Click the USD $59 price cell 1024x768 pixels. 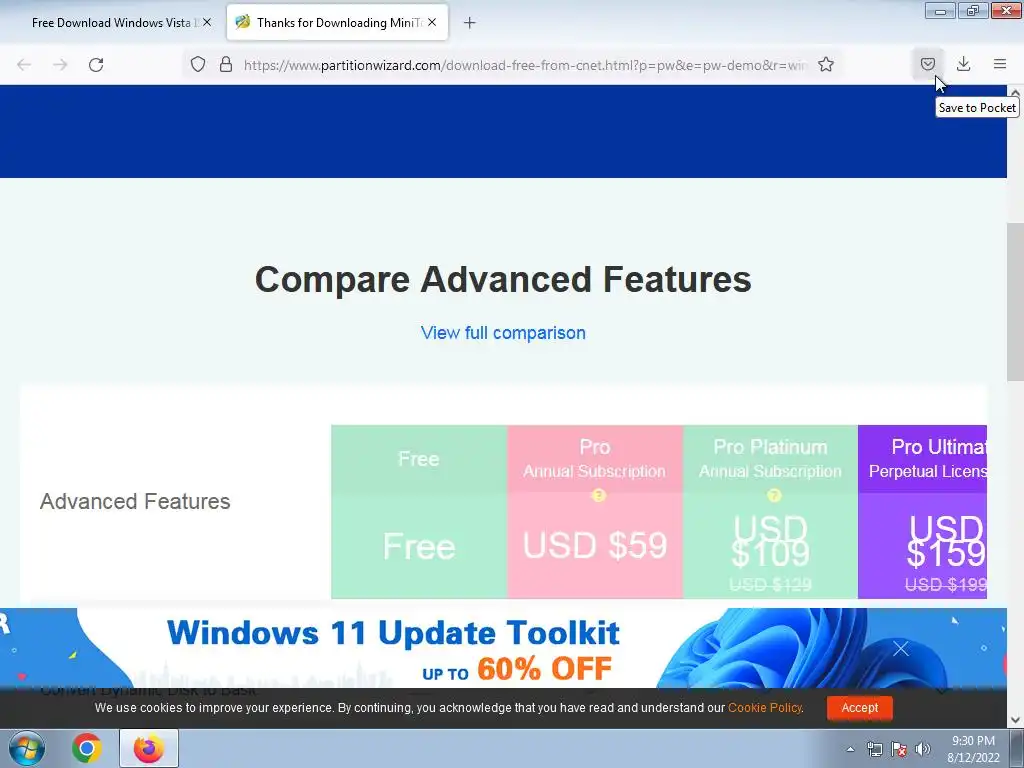pos(594,545)
